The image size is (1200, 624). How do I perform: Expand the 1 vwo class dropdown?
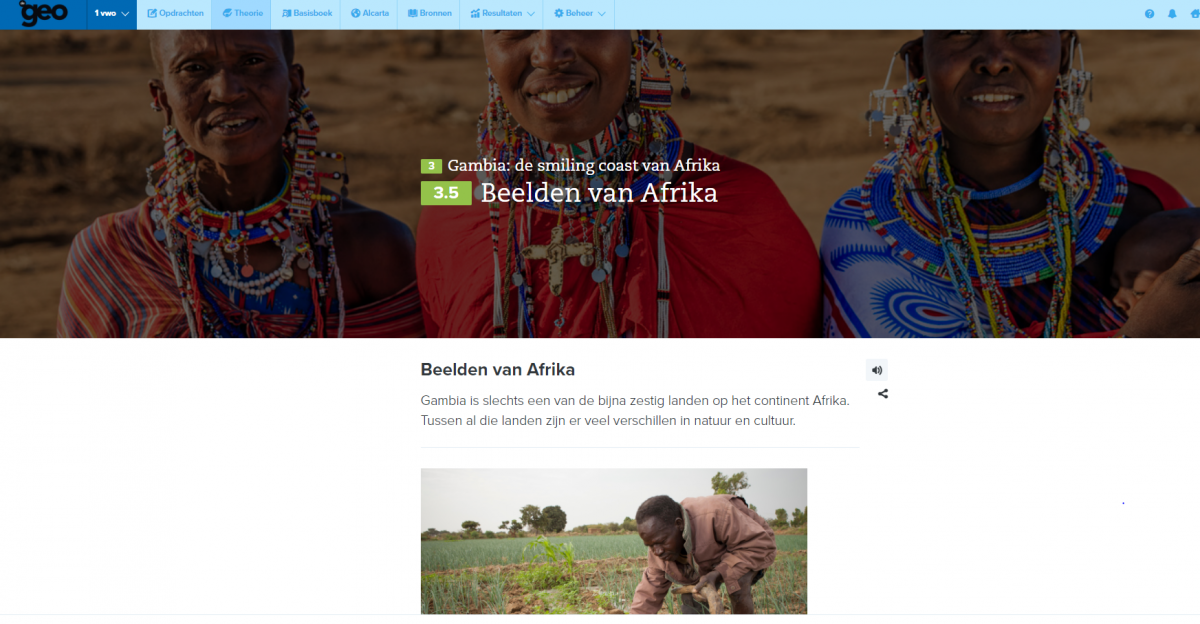pyautogui.click(x=111, y=14)
